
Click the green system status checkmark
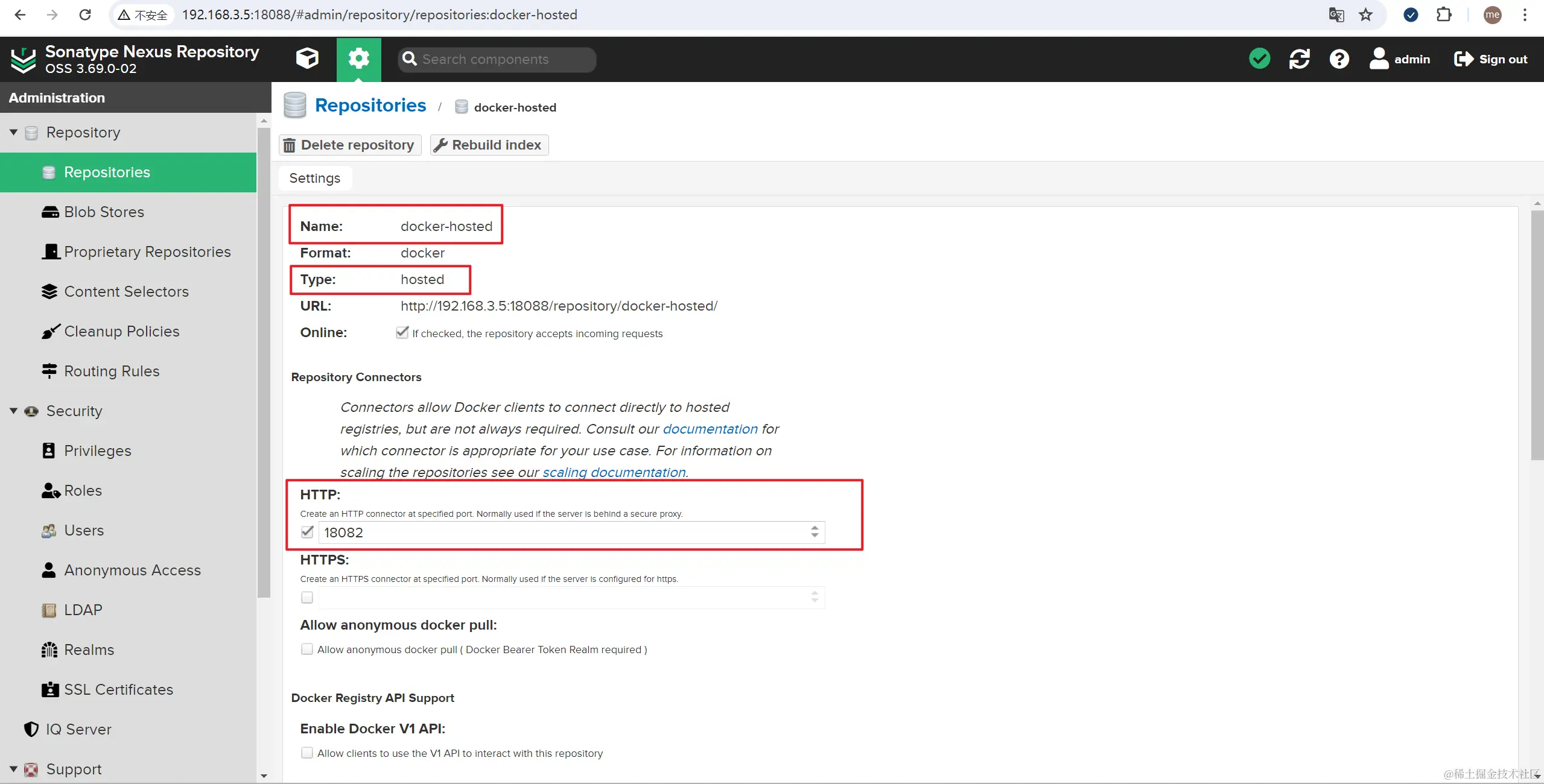pos(1259,58)
